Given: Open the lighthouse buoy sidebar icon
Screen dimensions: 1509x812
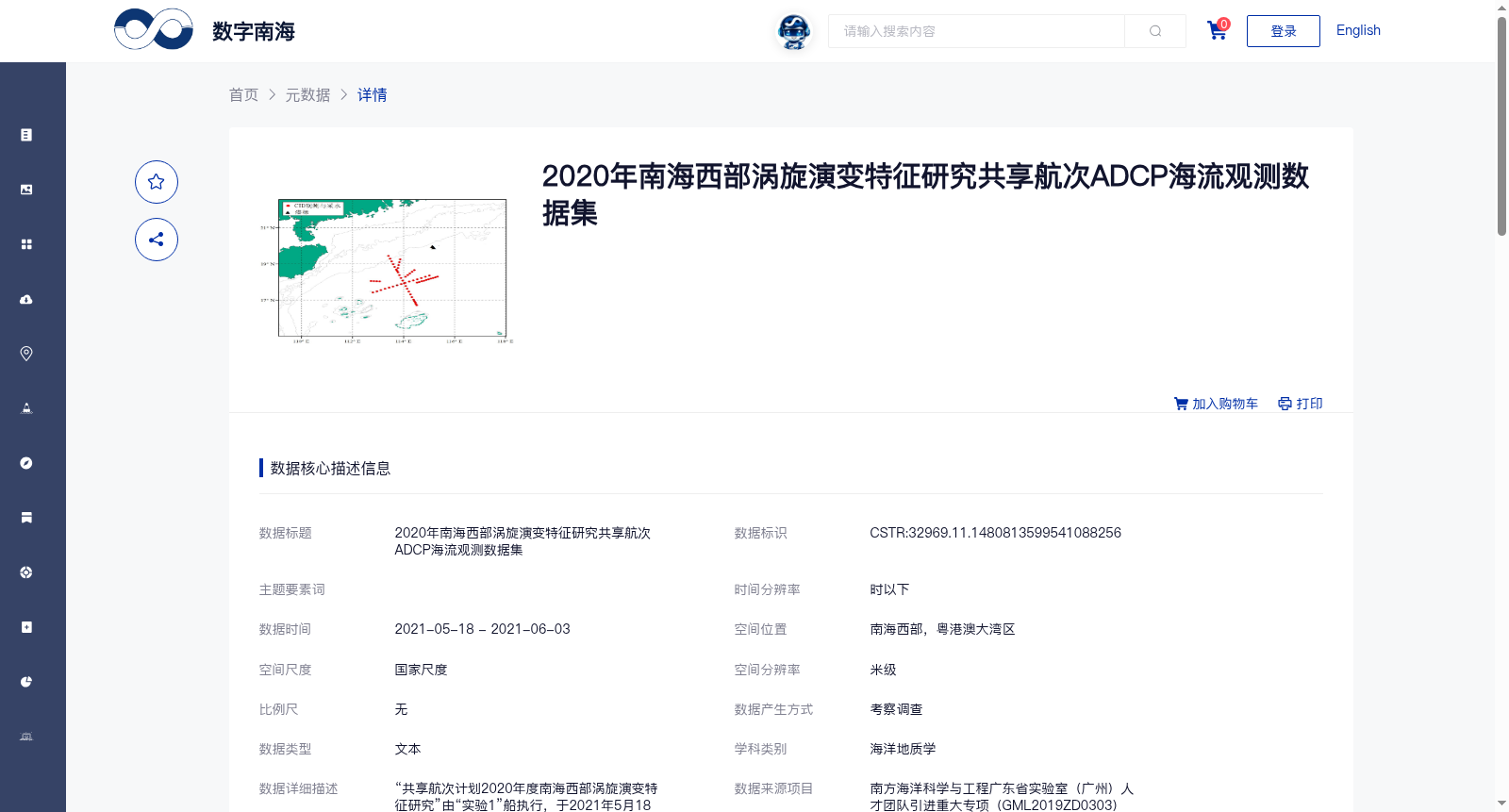Looking at the screenshot, I should click(26, 408).
